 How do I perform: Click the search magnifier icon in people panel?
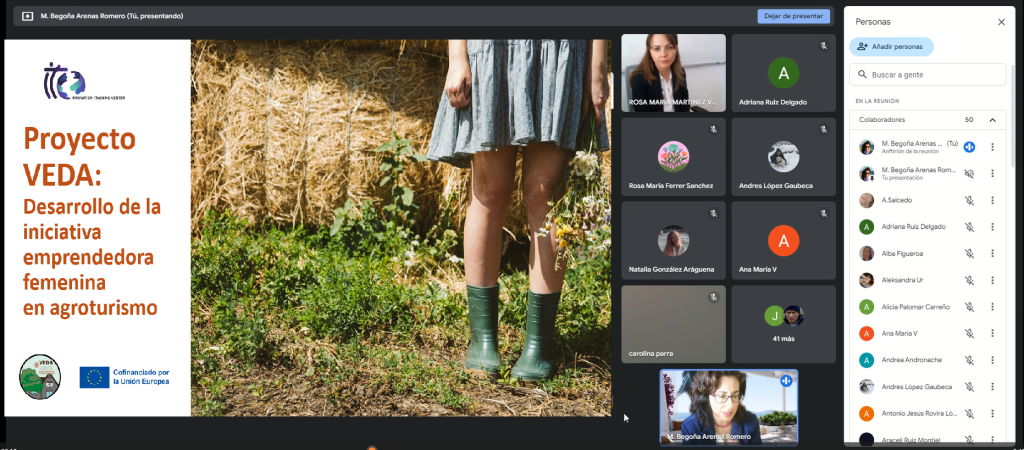point(862,75)
